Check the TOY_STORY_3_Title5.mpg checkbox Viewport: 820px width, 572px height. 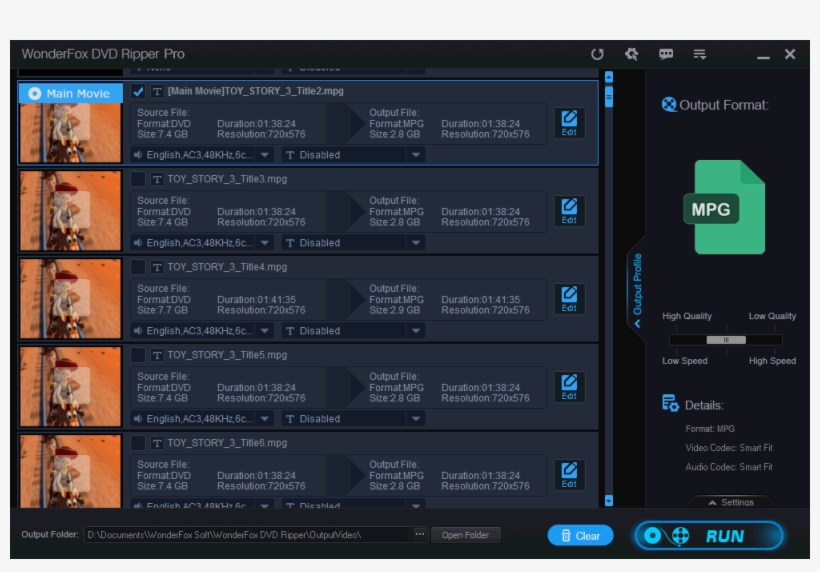(x=138, y=354)
